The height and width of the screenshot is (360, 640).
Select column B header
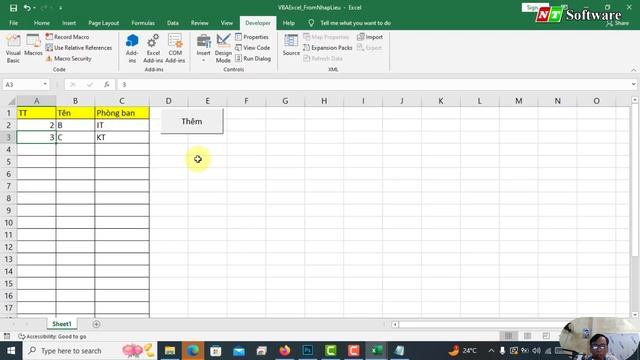[x=75, y=101]
